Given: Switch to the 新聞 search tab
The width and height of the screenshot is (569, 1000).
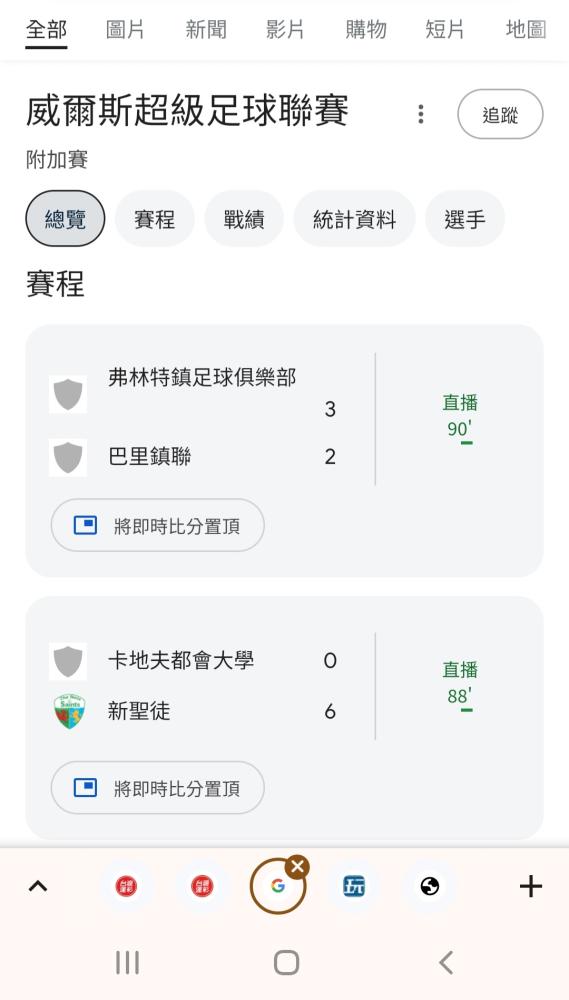Looking at the screenshot, I should point(206,30).
